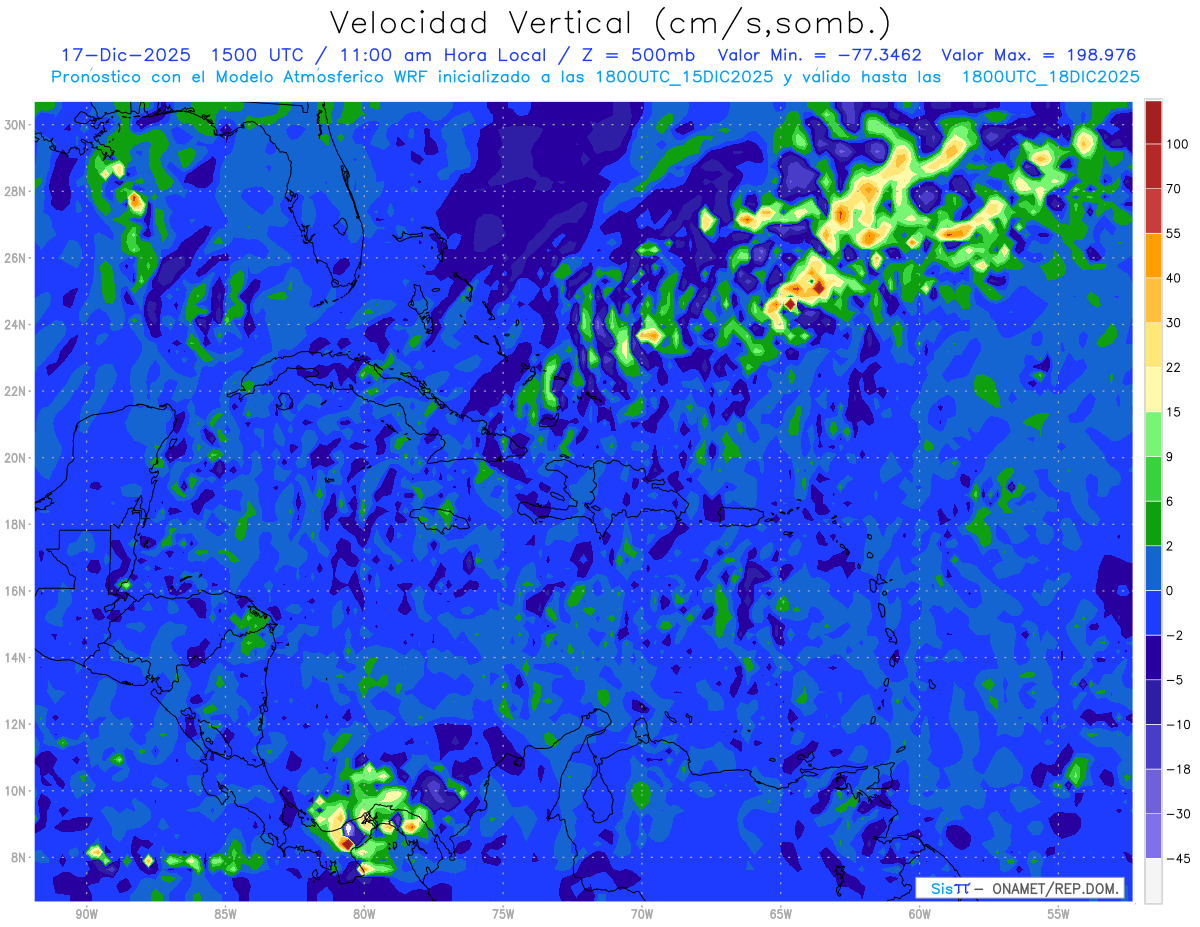
Task: Click the dark green colorbar segment between 2 and 6
Action: coord(1153,523)
